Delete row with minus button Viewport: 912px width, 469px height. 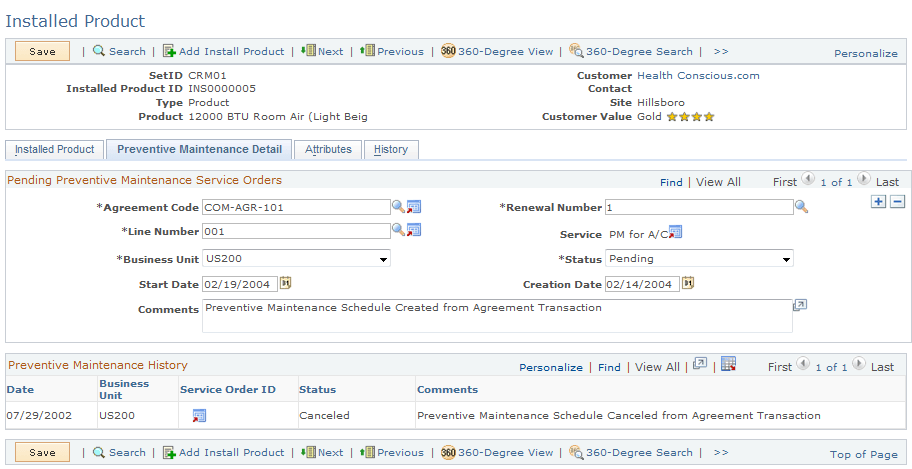[x=897, y=202]
